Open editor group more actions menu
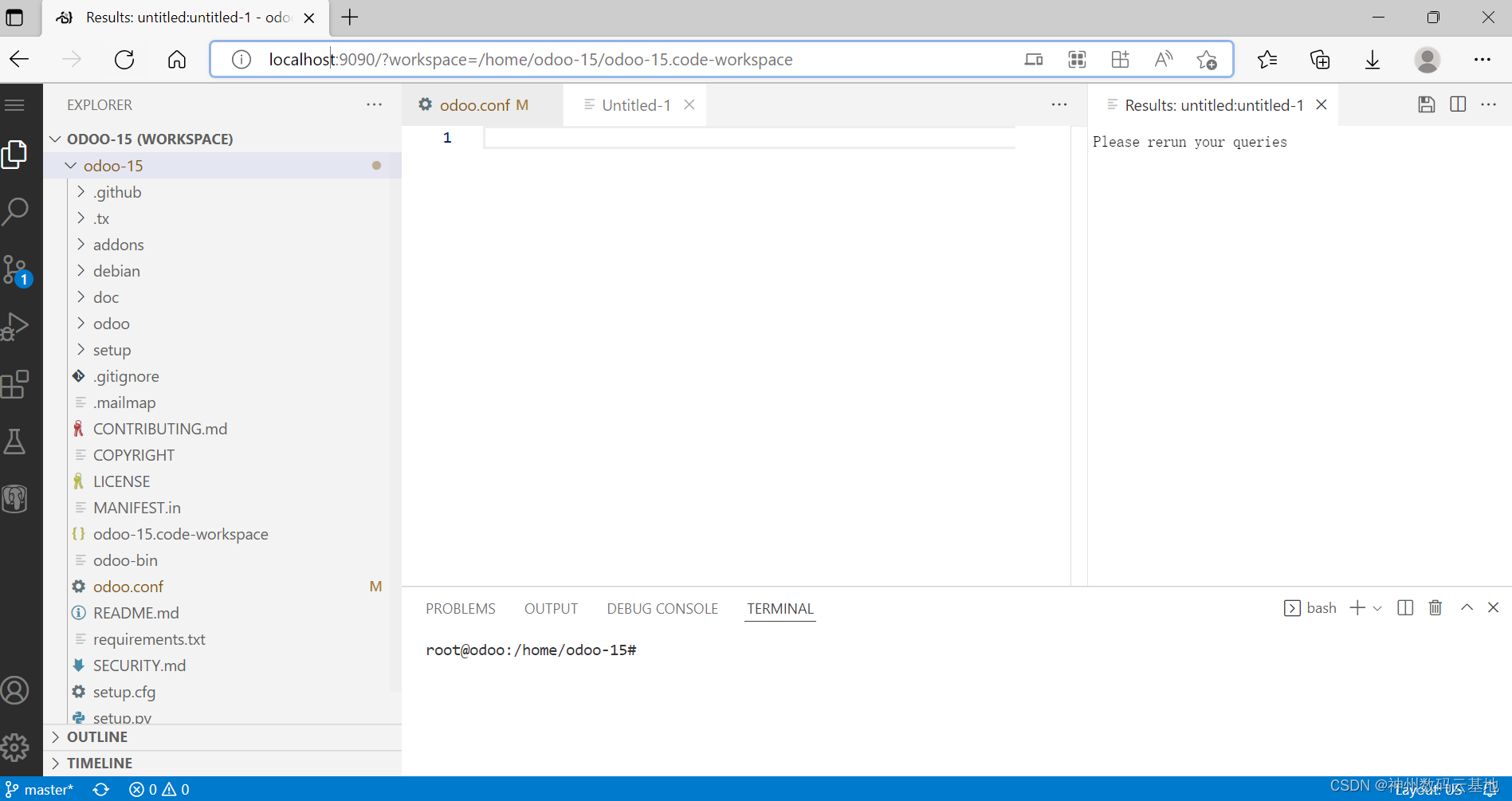The width and height of the screenshot is (1512, 801). pyautogui.click(x=1058, y=104)
